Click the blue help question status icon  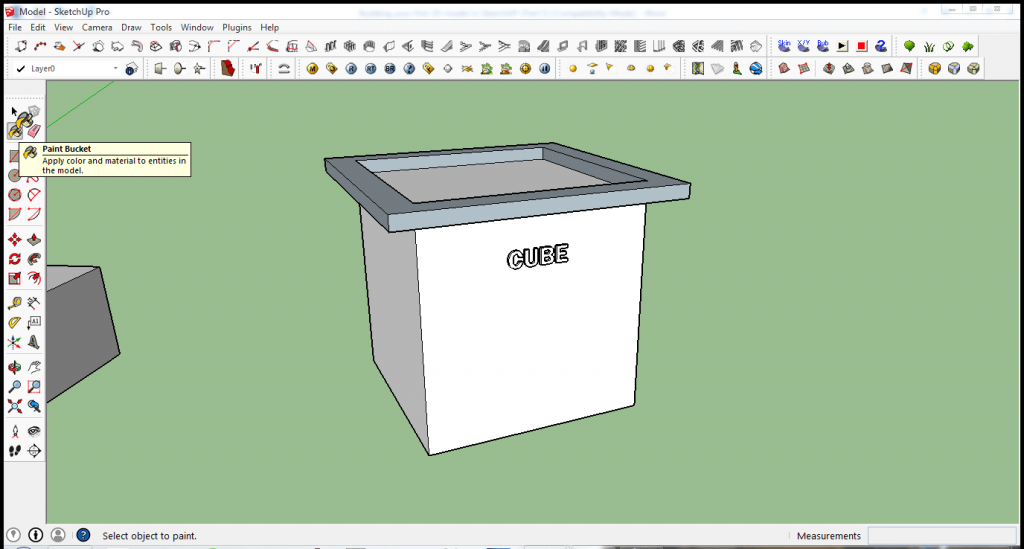(x=83, y=535)
